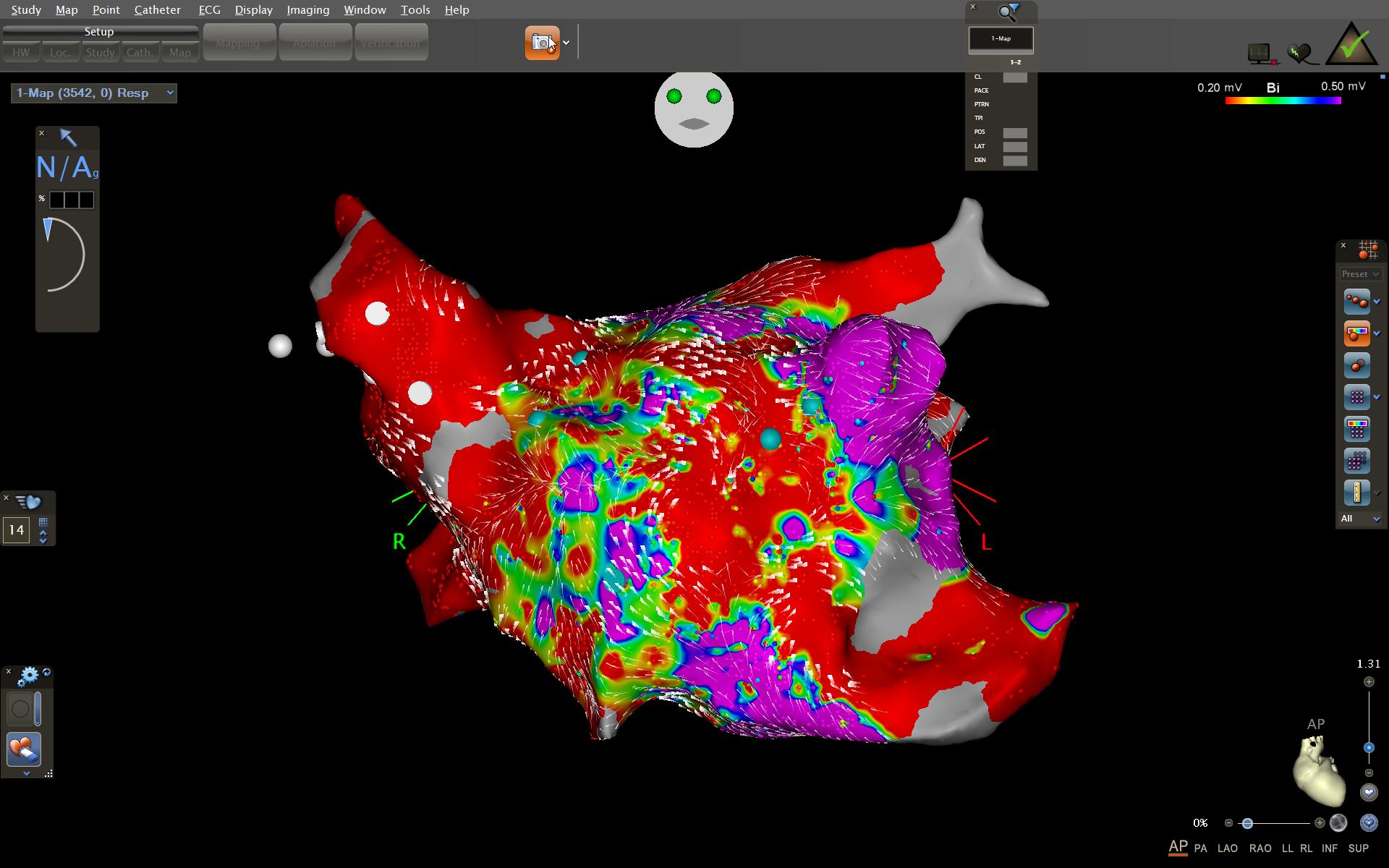Switch to the LAO view

(x=1227, y=848)
